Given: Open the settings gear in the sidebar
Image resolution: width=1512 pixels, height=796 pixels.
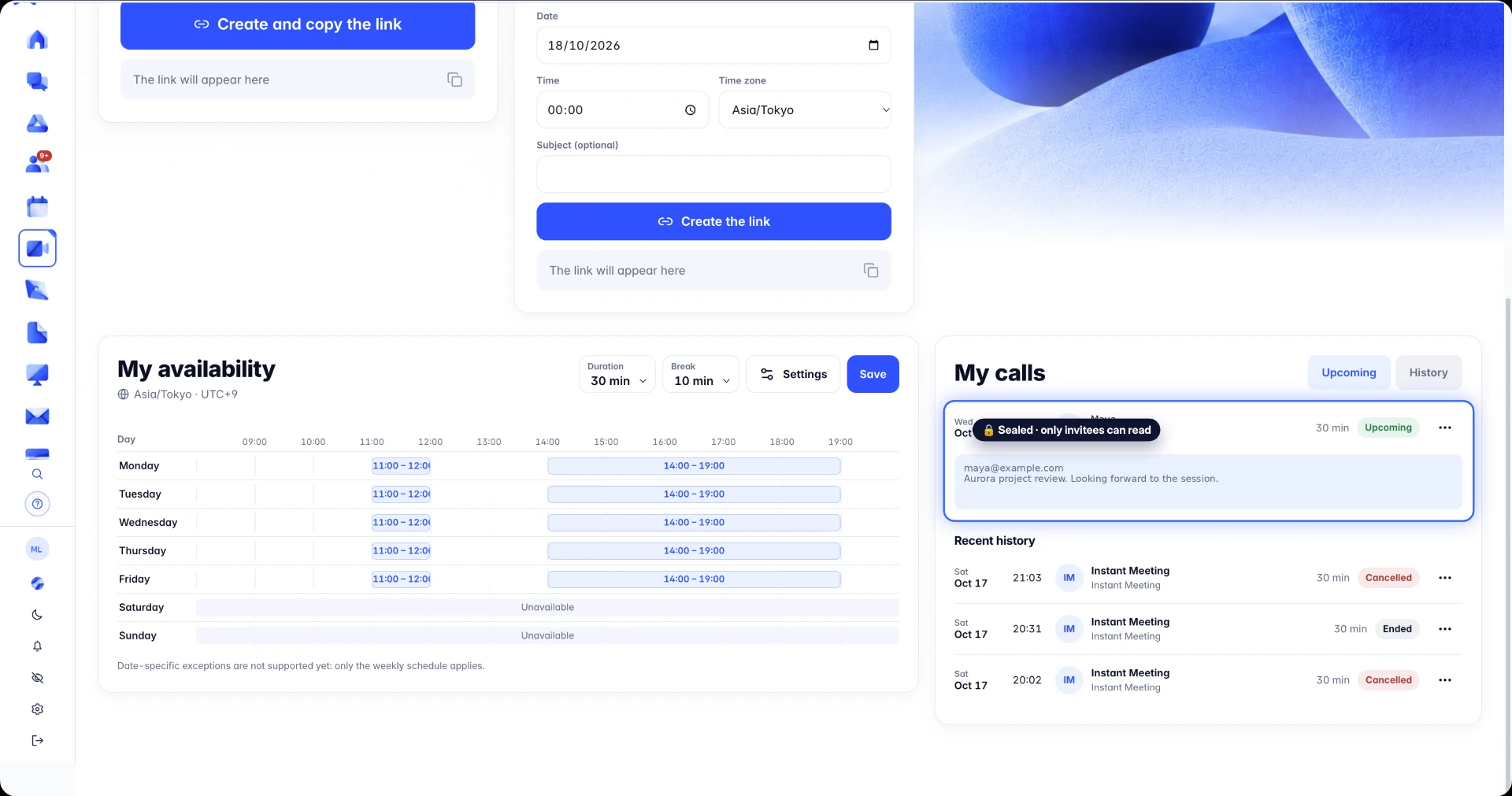Looking at the screenshot, I should (x=37, y=709).
